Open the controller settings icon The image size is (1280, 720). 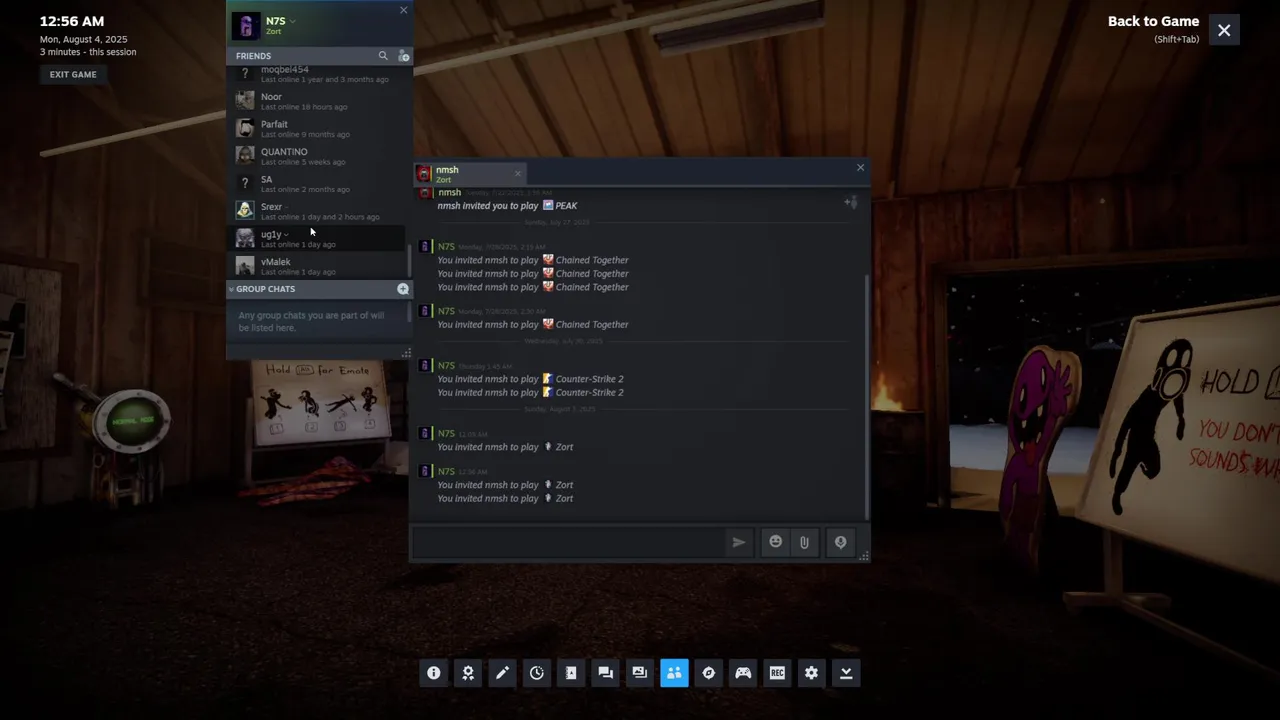743,673
